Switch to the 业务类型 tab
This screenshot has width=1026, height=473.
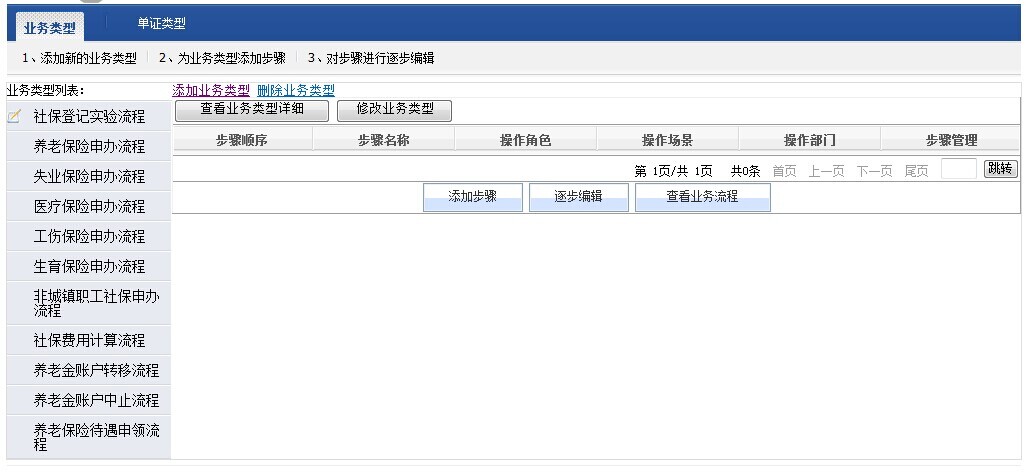49,27
